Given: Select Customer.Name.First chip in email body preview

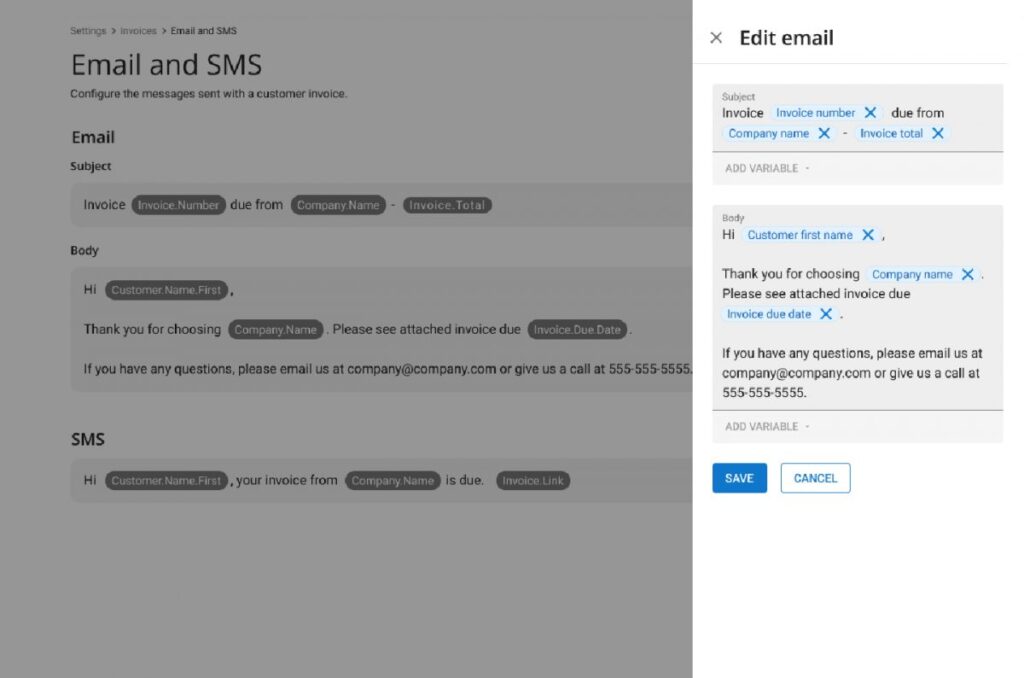Looking at the screenshot, I should pyautogui.click(x=166, y=290).
